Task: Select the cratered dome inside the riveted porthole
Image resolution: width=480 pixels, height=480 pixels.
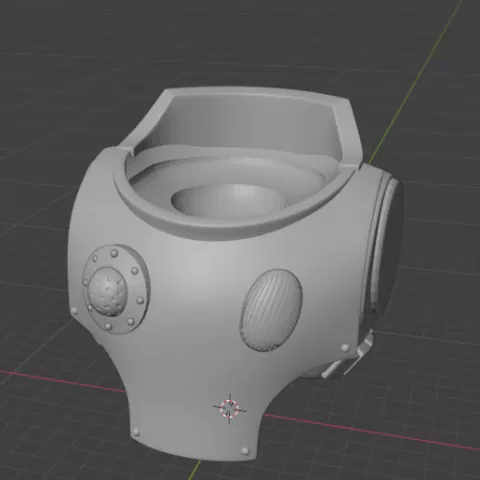Action: point(108,291)
